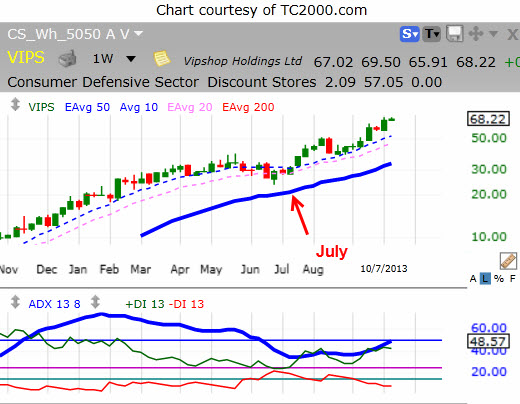Click the Aug month label on time axis
Viewport: 520px width, 404px height.
313,269
